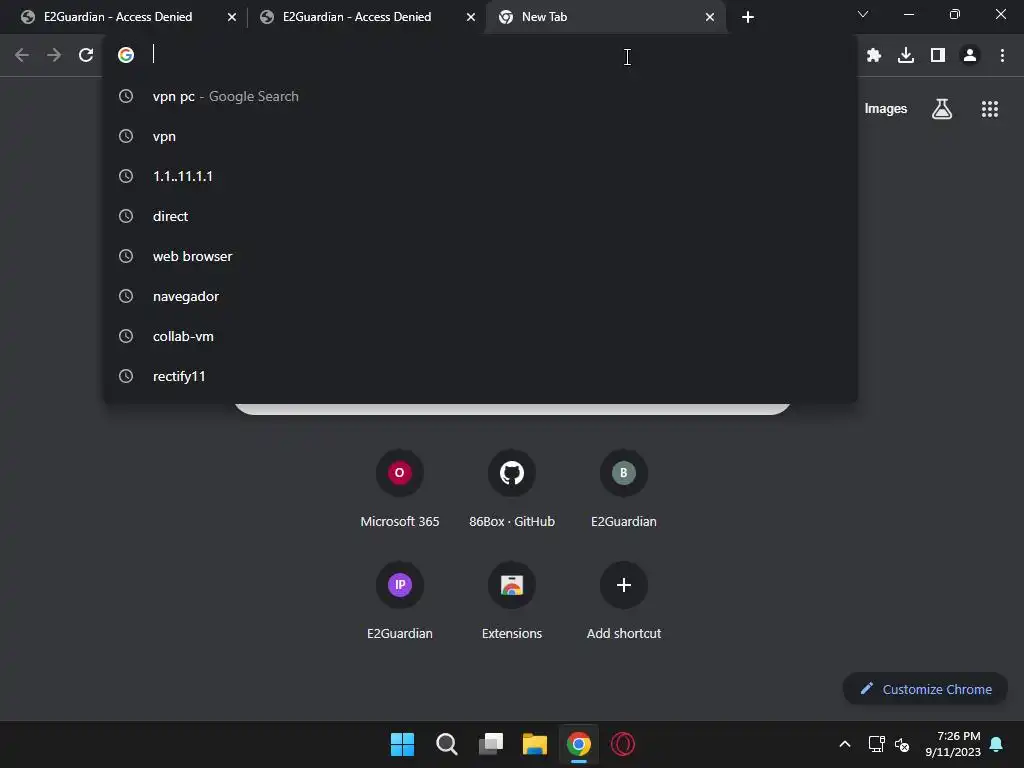1024x768 pixels.
Task: Open a new tab with plus button
Action: click(x=748, y=17)
